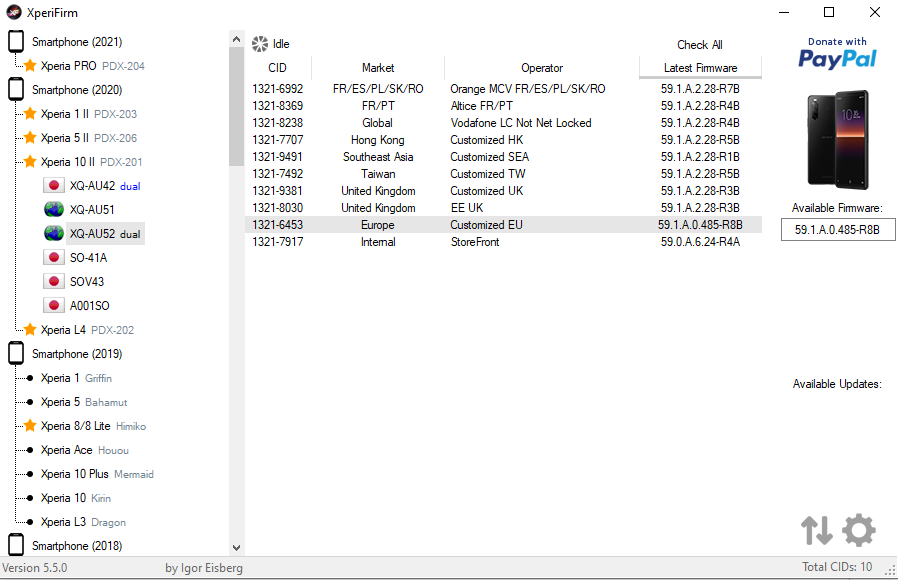Click the star icon next to Xperia L4
898x580 pixels.
coord(30,330)
